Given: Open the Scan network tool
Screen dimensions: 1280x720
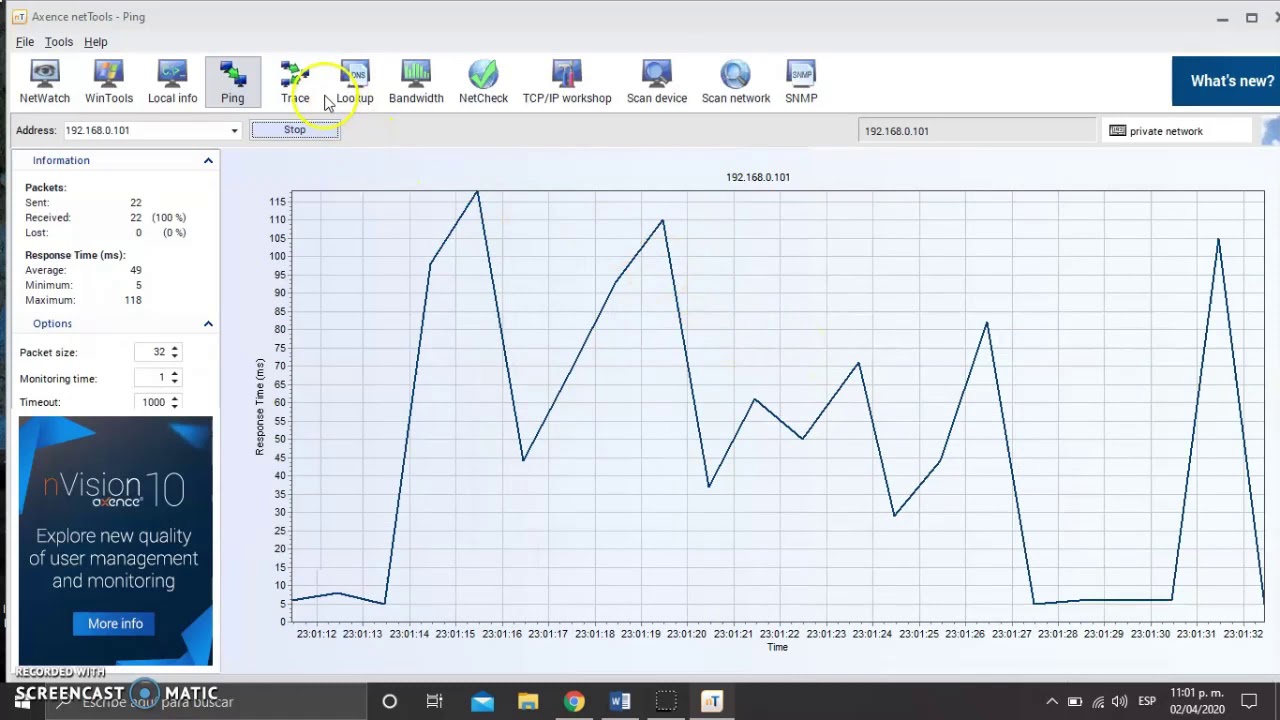Looking at the screenshot, I should [736, 82].
